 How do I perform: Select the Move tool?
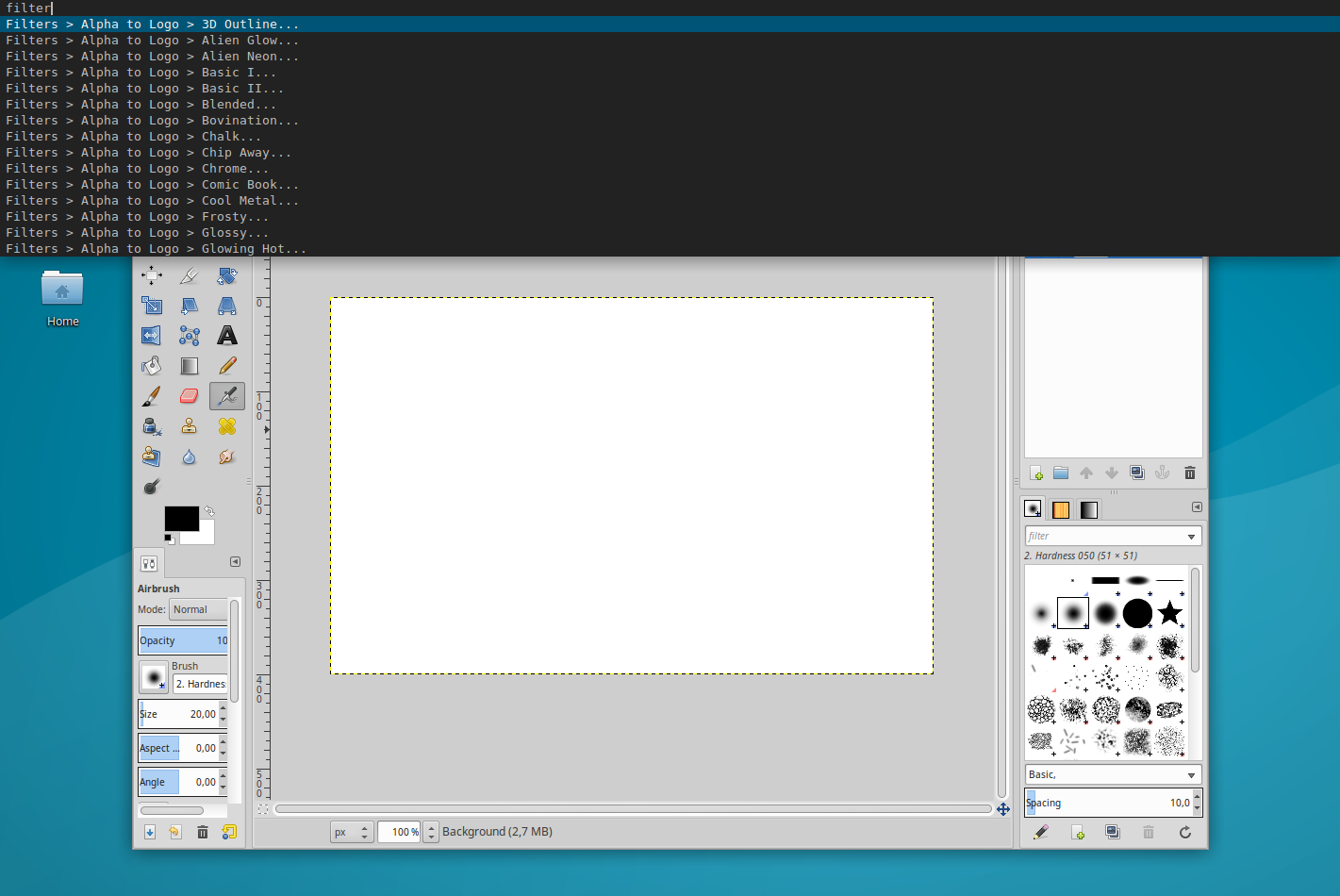coord(152,275)
